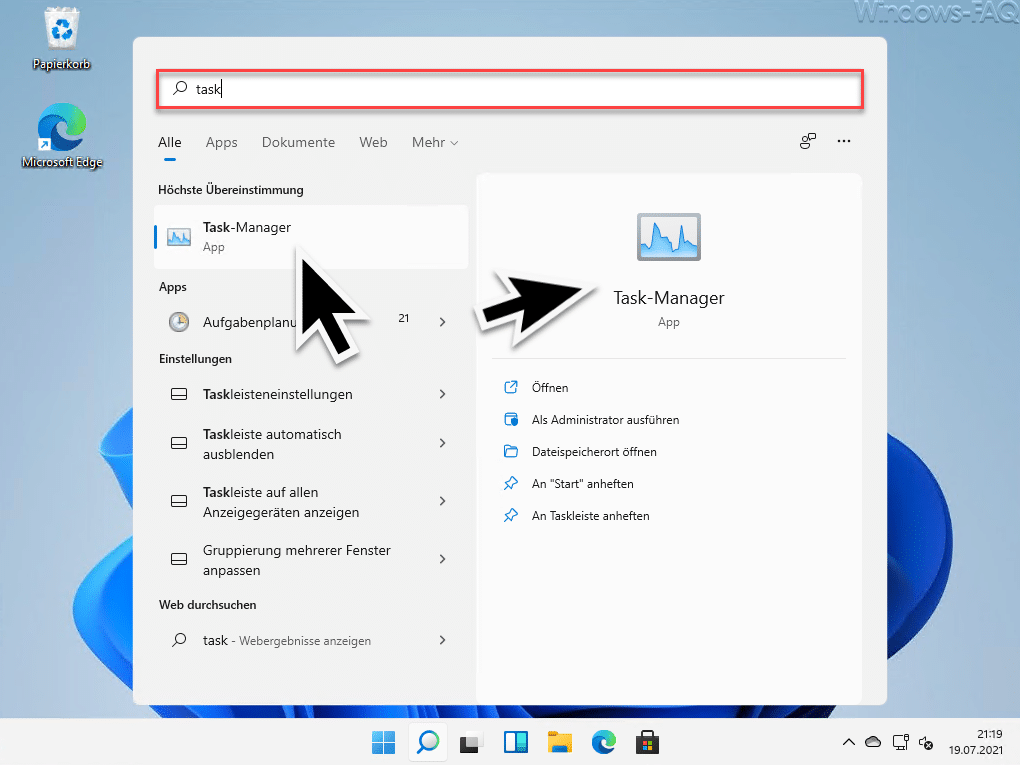Click icon for Taskleiste automatisch ausblenden

[179, 443]
